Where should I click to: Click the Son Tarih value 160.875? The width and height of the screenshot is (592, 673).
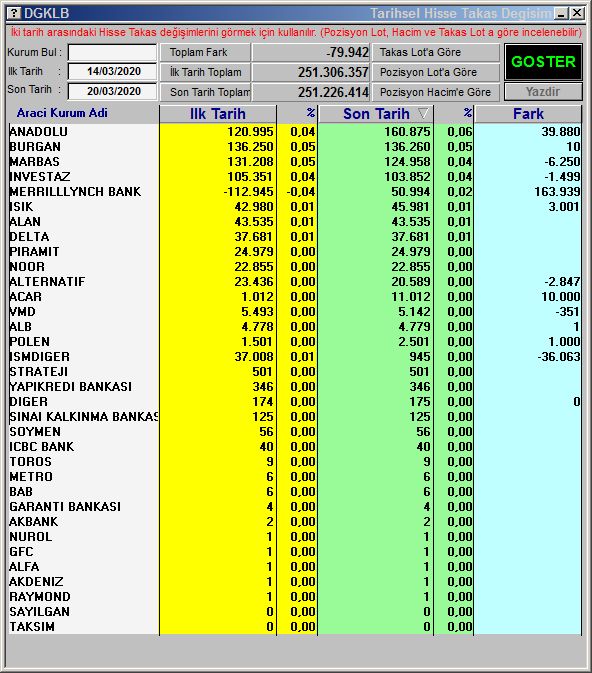pos(407,131)
